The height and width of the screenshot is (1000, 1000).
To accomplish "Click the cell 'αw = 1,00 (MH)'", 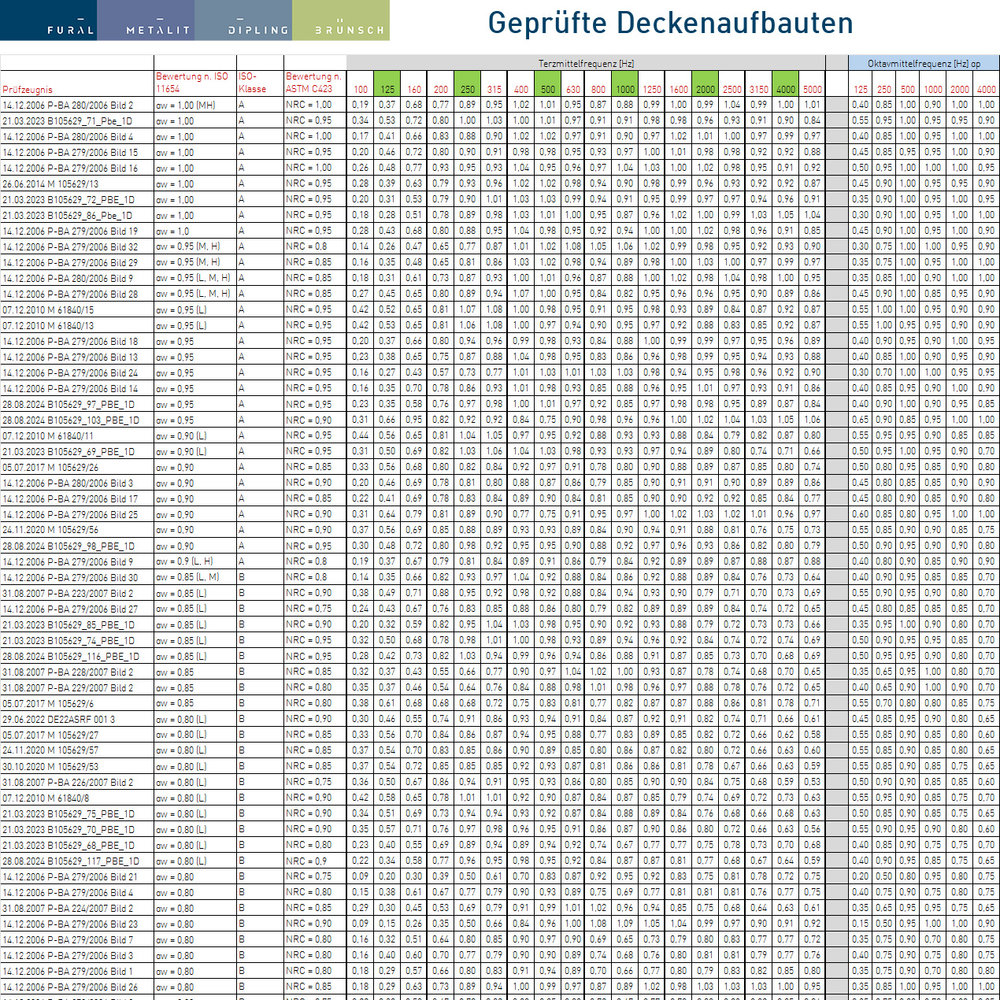I will 195,105.
